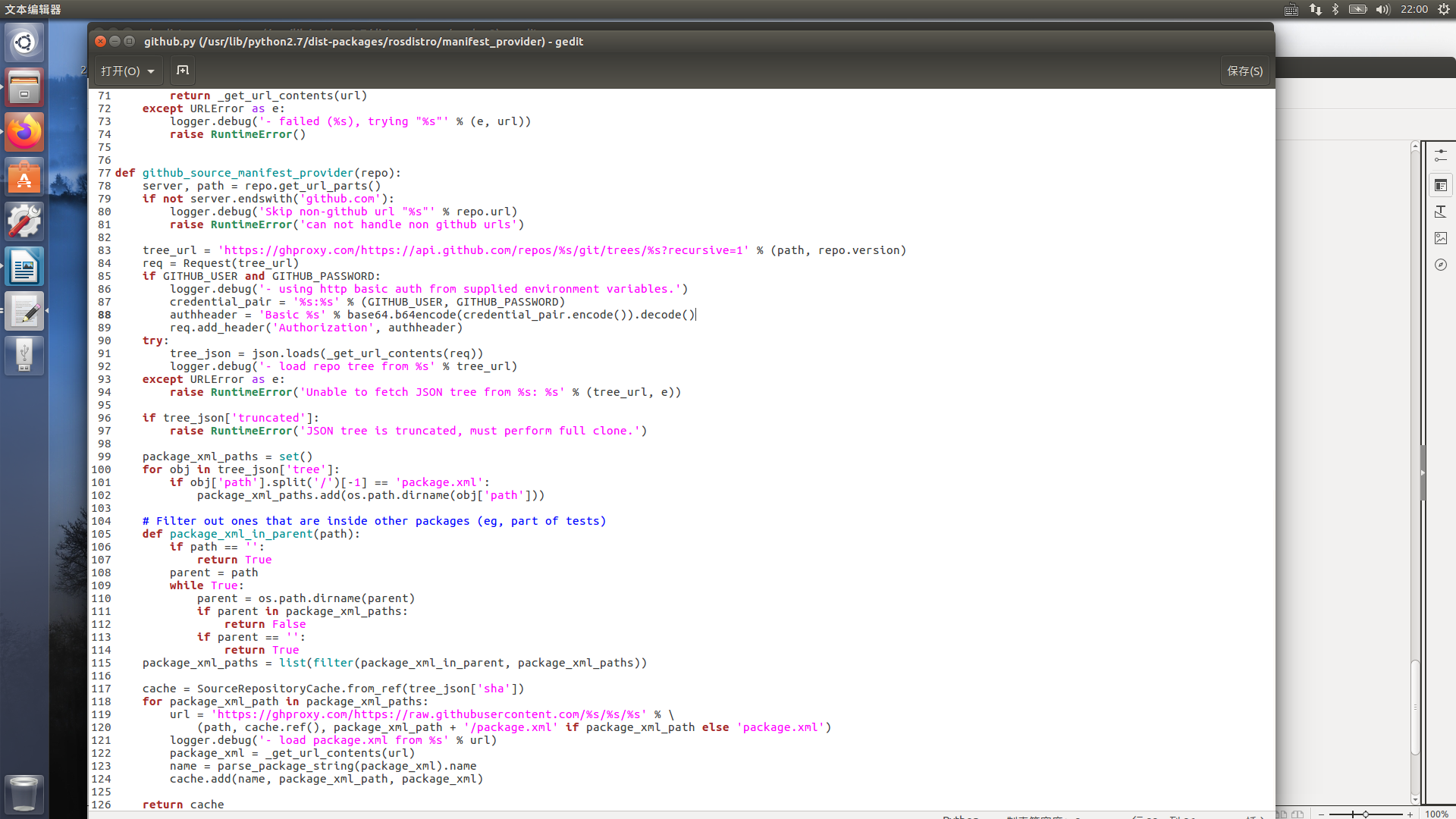Click the gedit title bar text github.py
This screenshot has width=1456, height=819.
(363, 41)
